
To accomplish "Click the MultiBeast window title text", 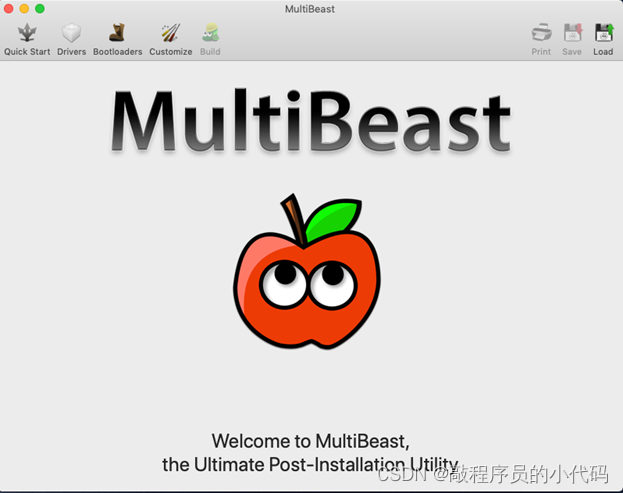I will coord(310,9).
